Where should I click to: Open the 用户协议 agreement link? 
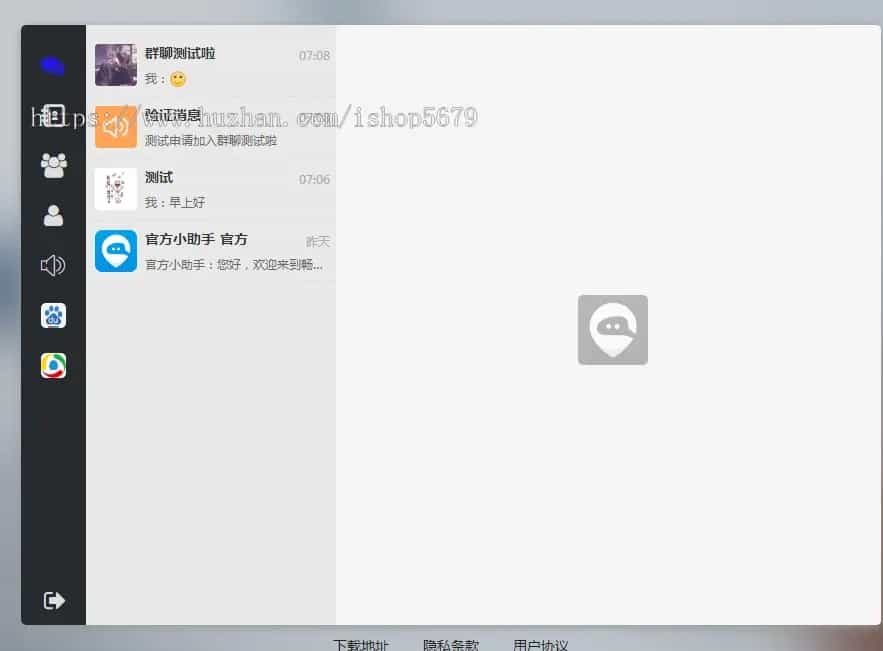(540, 645)
